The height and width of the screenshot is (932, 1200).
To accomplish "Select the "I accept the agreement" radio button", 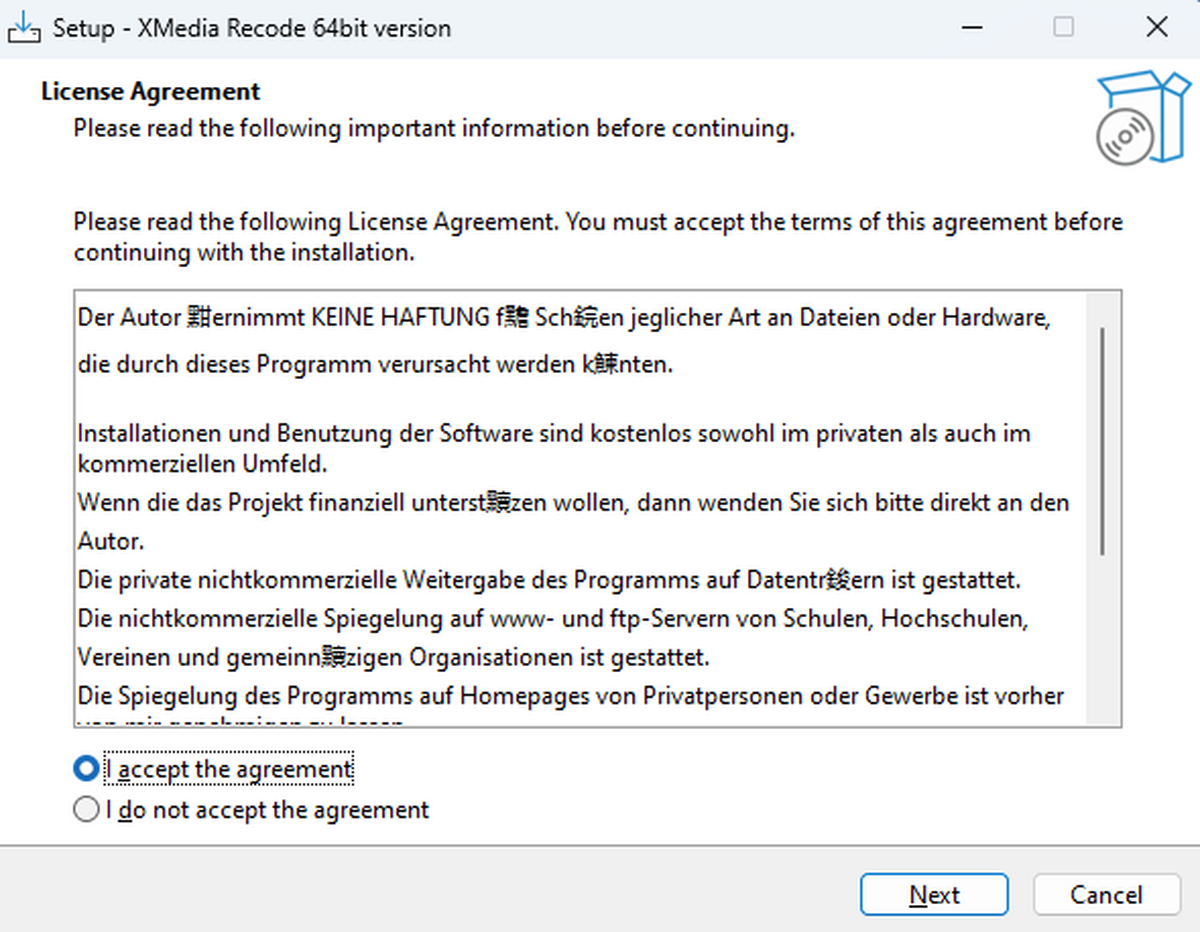I will click(87, 769).
